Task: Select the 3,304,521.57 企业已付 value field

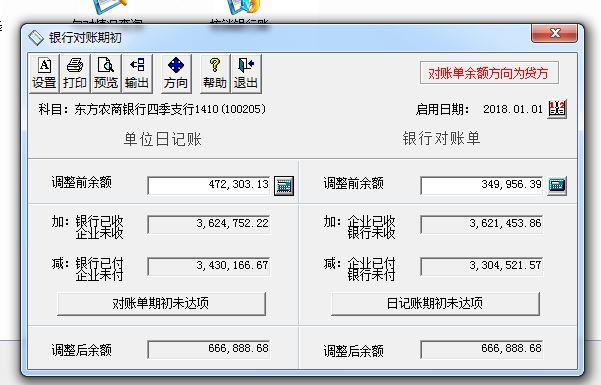Action: [x=482, y=266]
